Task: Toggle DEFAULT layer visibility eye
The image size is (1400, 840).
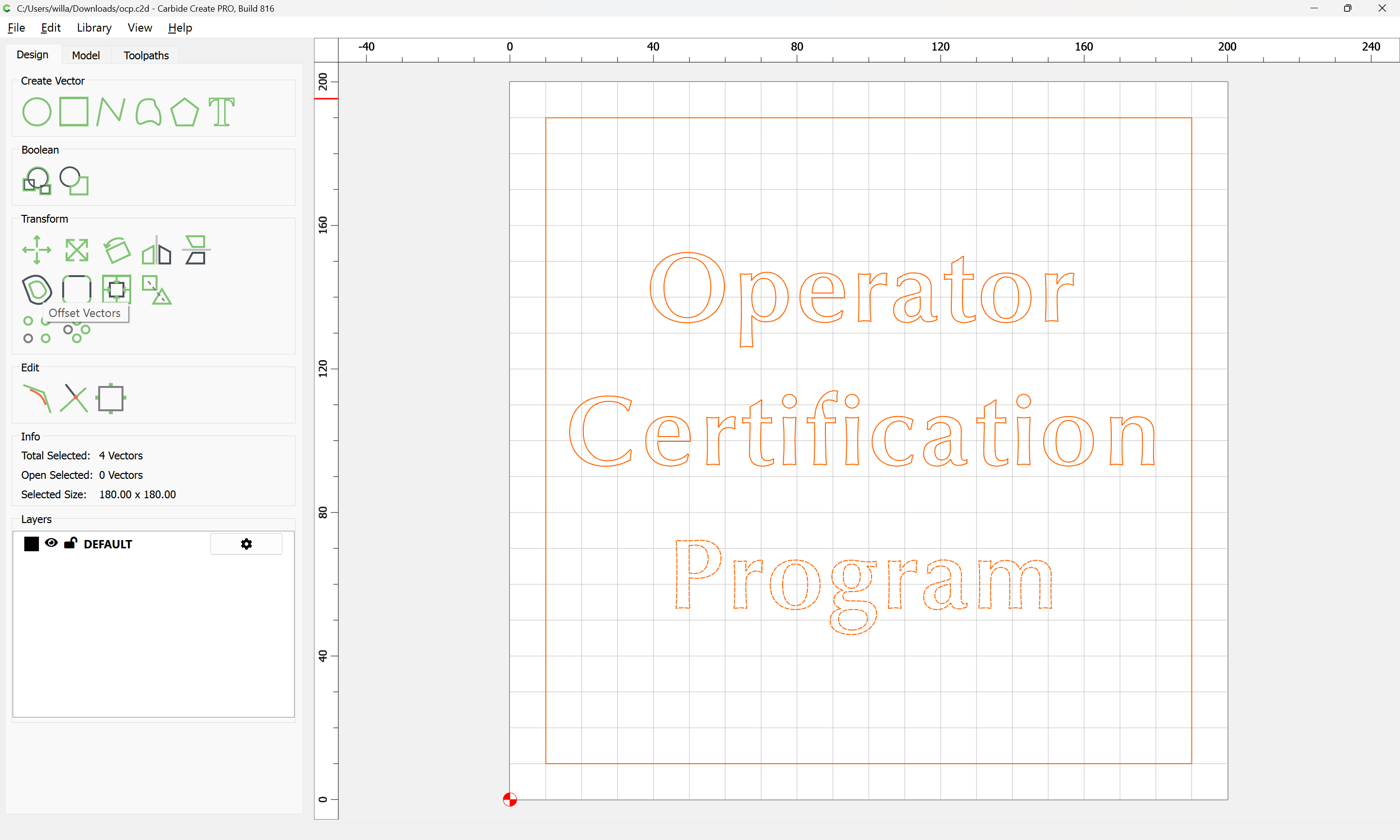Action: pos(51,543)
